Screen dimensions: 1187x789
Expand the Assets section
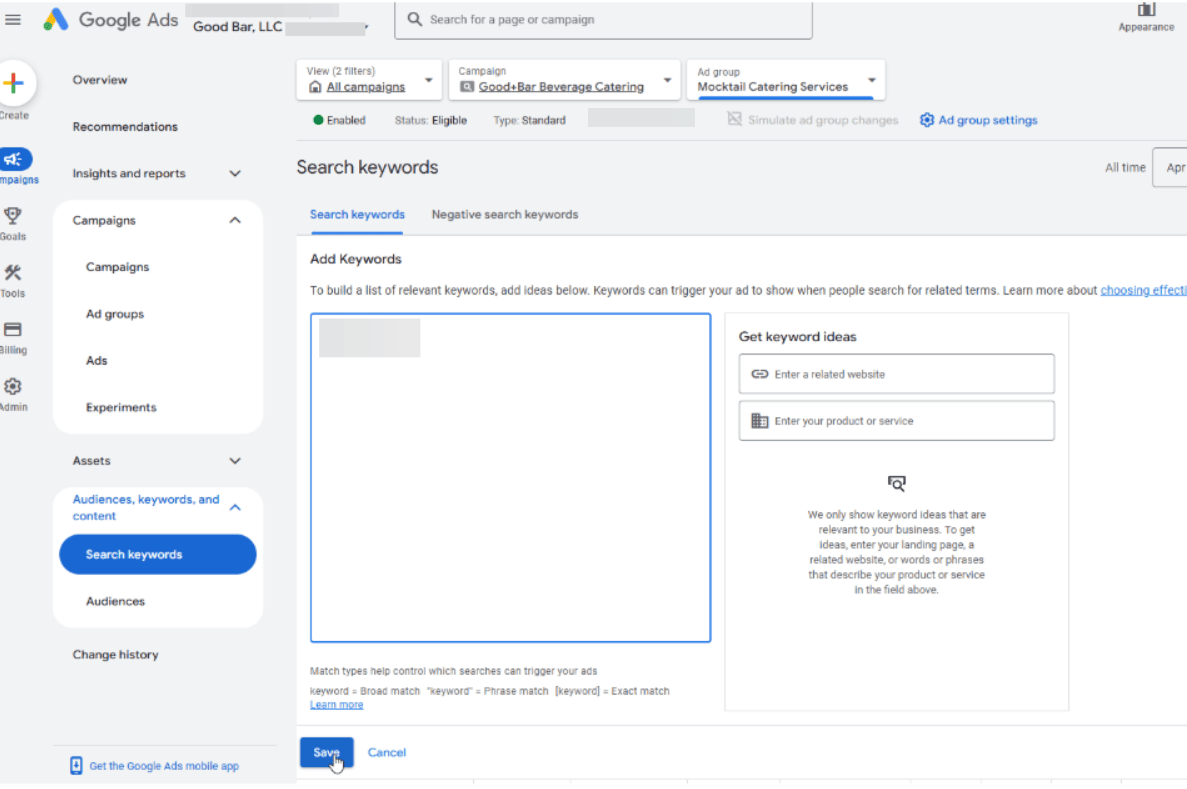tap(235, 461)
